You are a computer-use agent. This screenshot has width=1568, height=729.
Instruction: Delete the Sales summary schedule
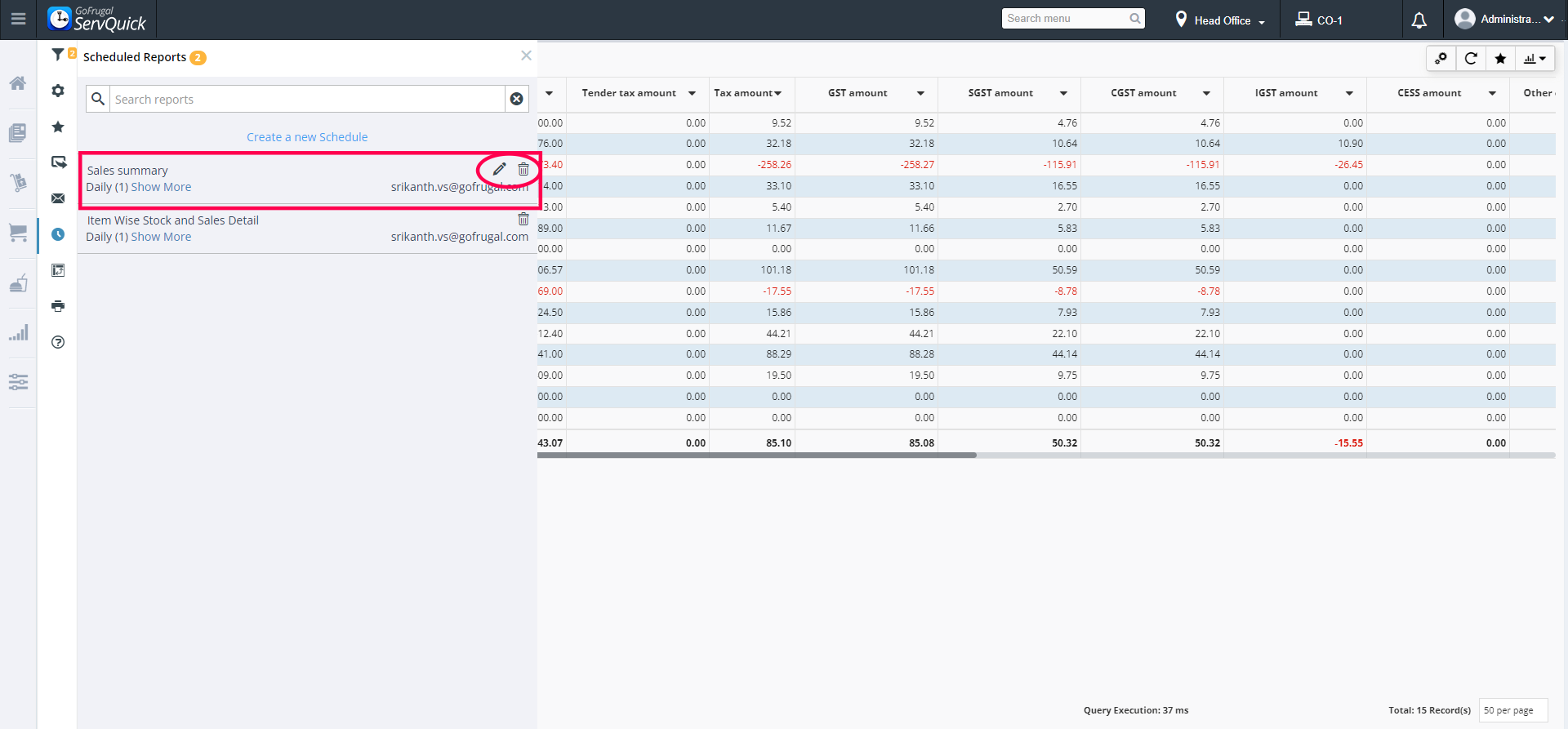pos(523,169)
